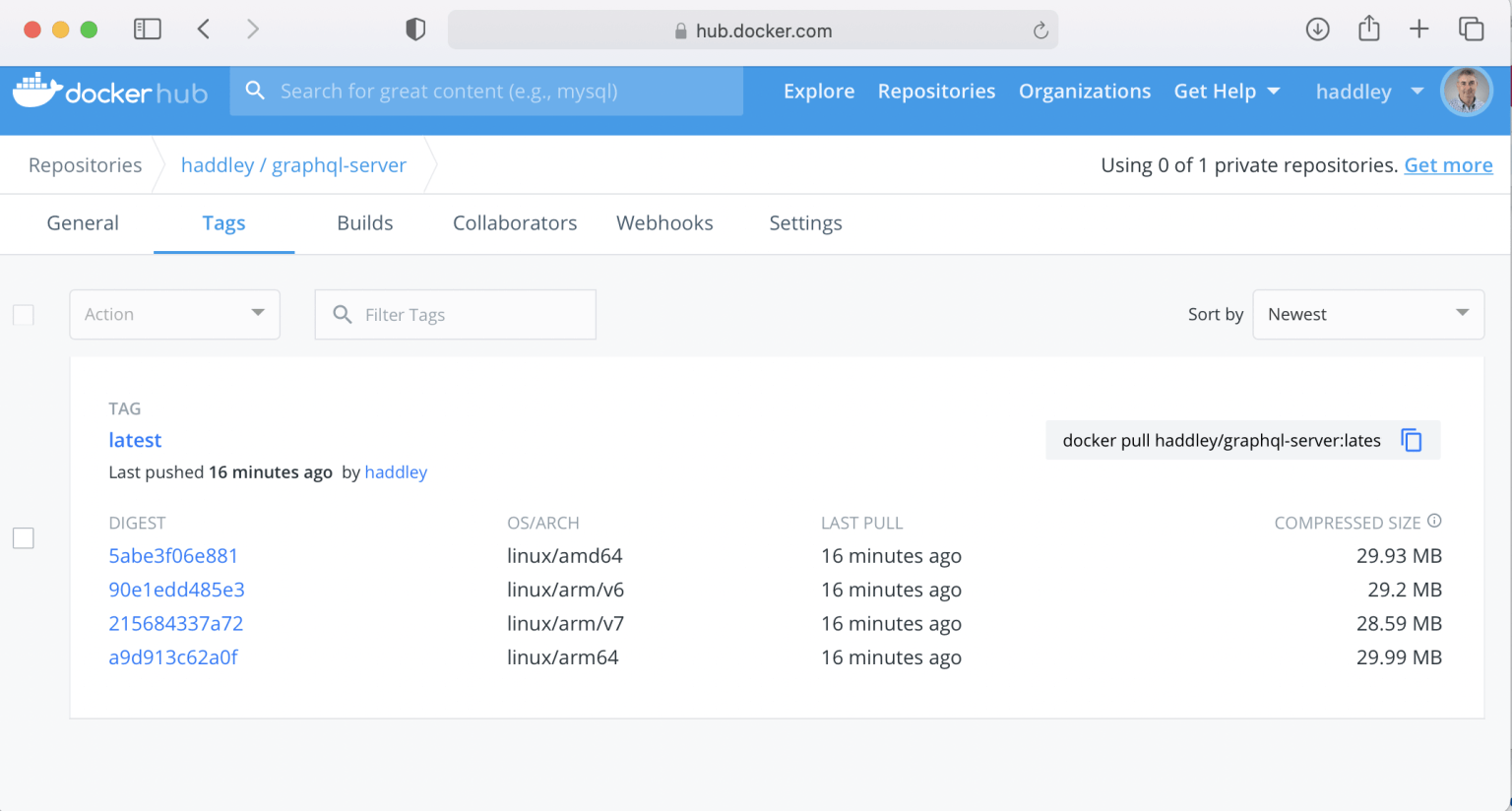Copy the docker pull command
Image resolution: width=1512 pixels, height=811 pixels.
coord(1411,440)
